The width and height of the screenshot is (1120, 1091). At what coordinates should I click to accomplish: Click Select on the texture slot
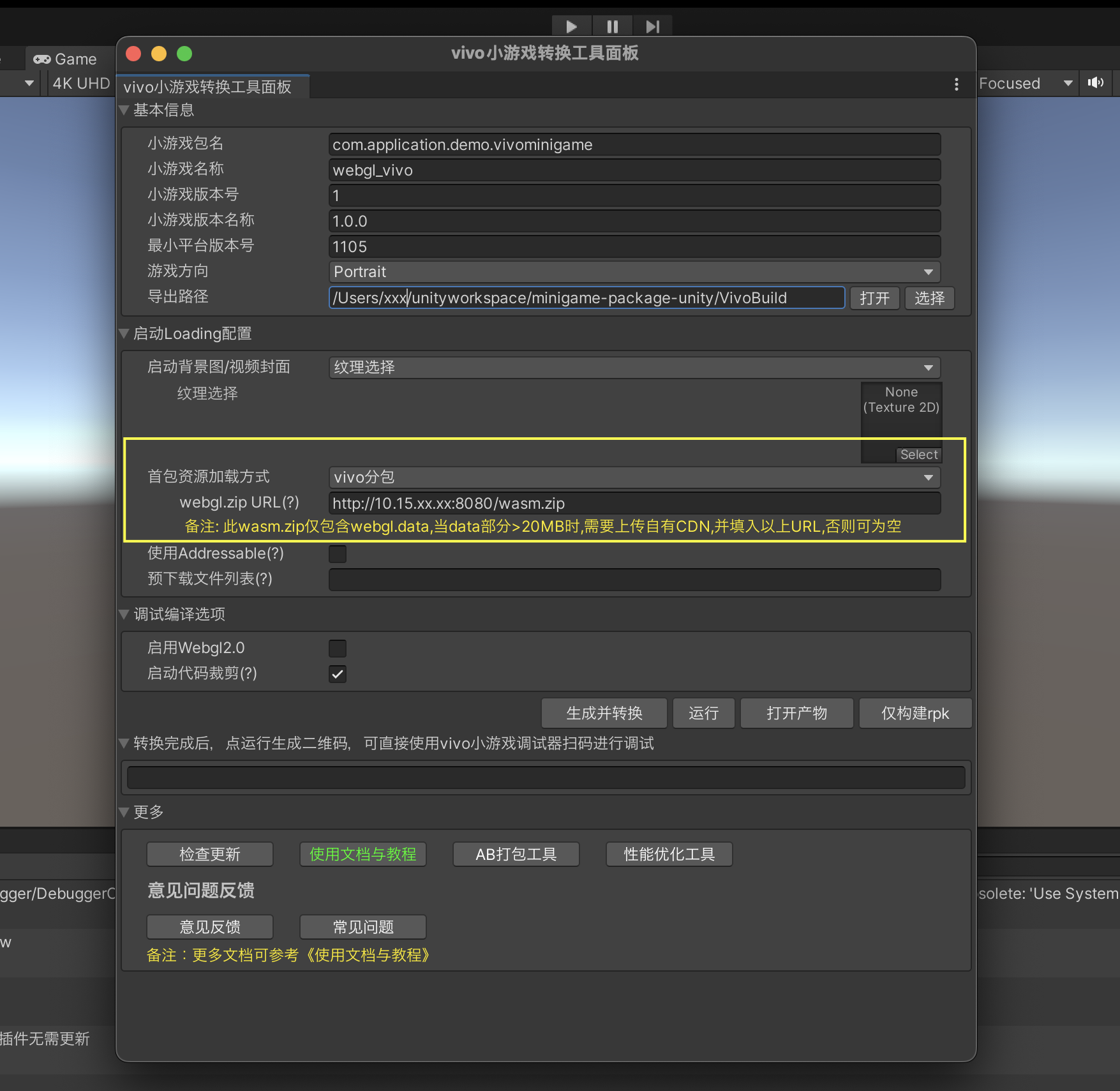click(919, 455)
